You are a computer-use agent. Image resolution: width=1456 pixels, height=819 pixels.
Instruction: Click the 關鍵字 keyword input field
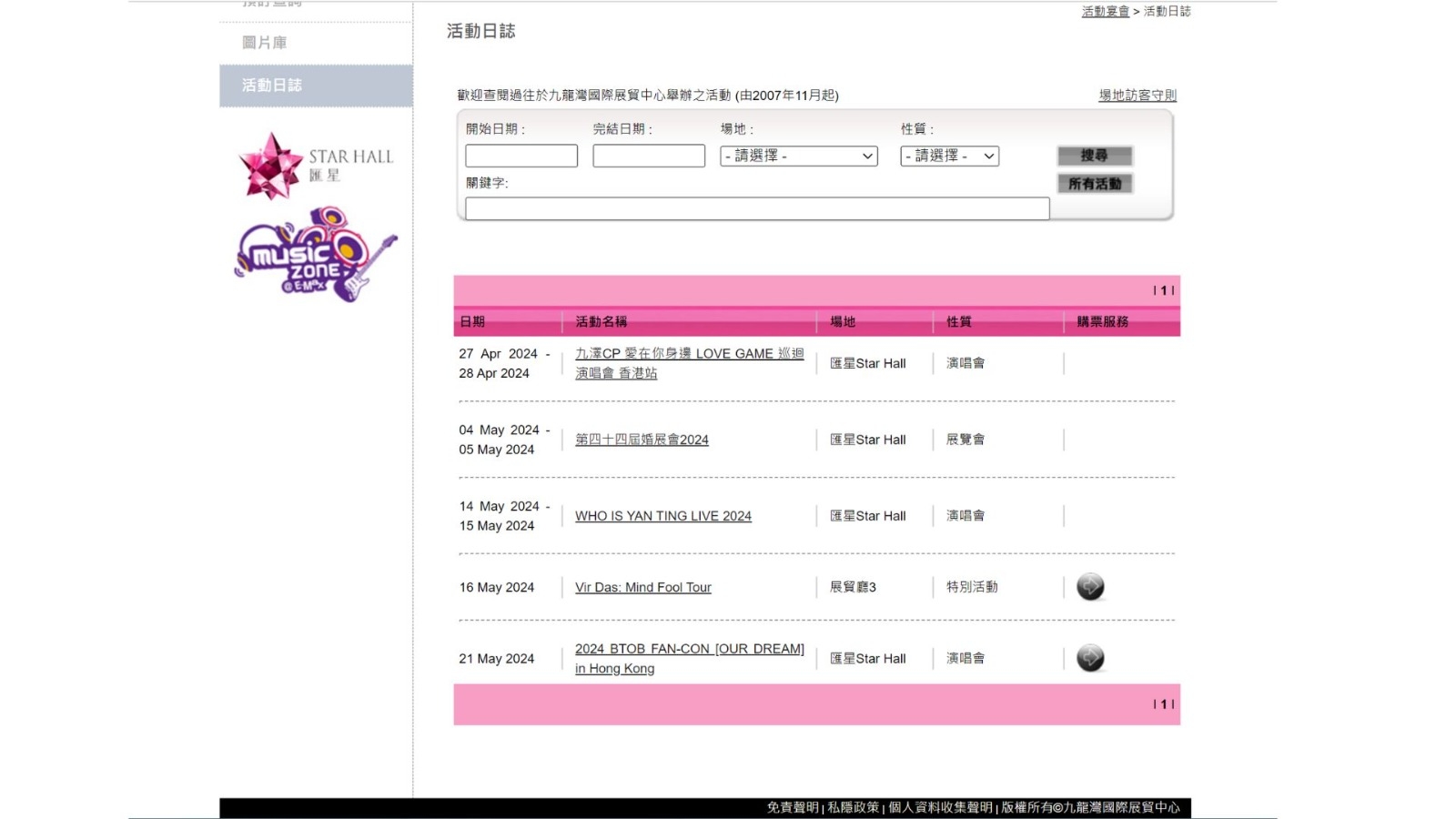(x=757, y=208)
